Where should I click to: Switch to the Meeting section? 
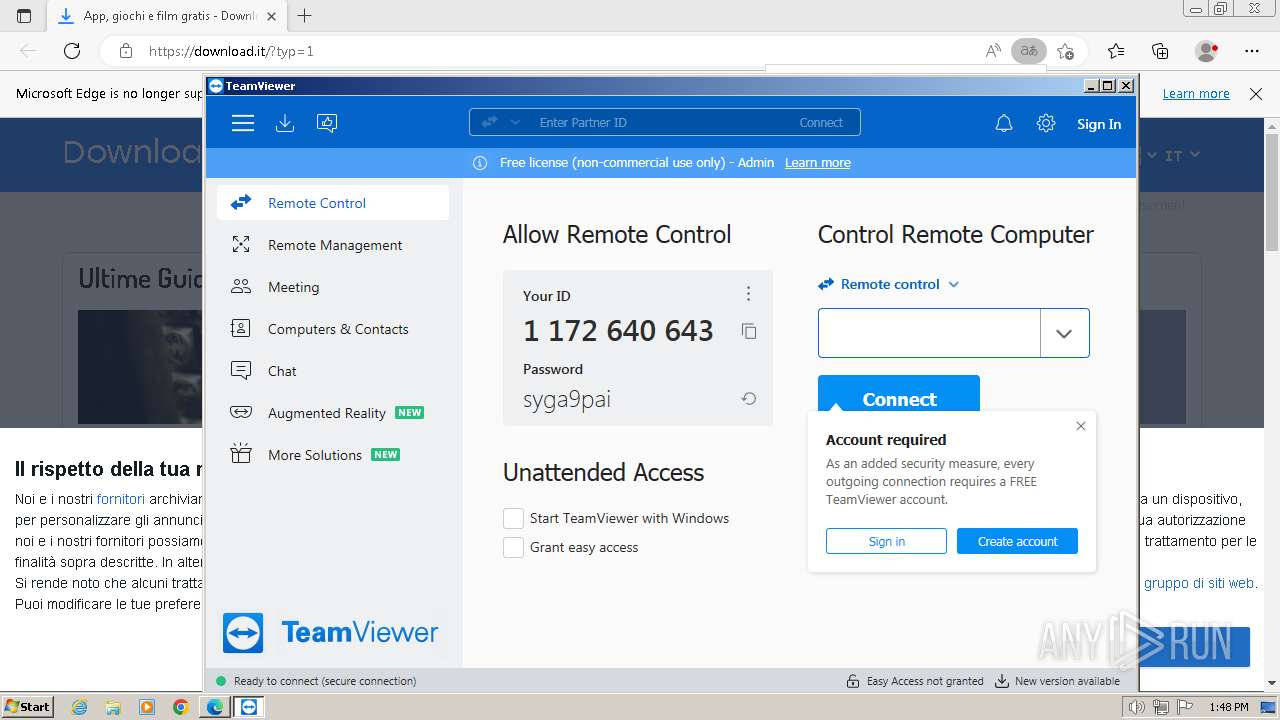coord(332,287)
